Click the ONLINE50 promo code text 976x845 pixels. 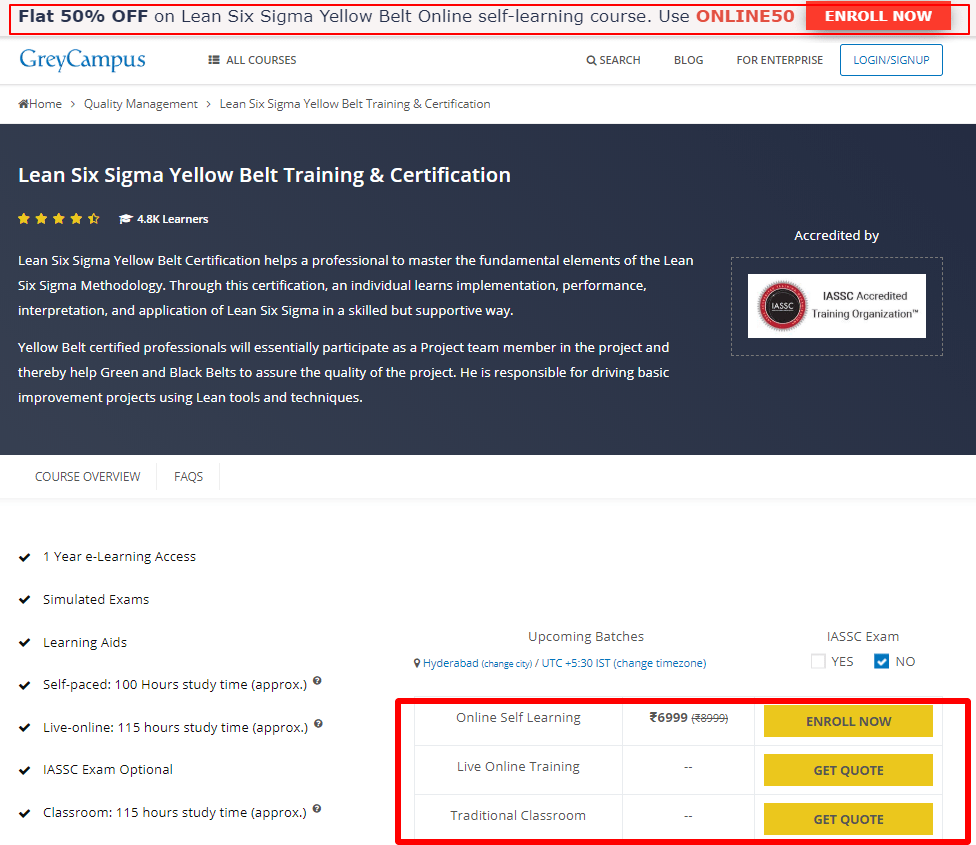click(745, 16)
